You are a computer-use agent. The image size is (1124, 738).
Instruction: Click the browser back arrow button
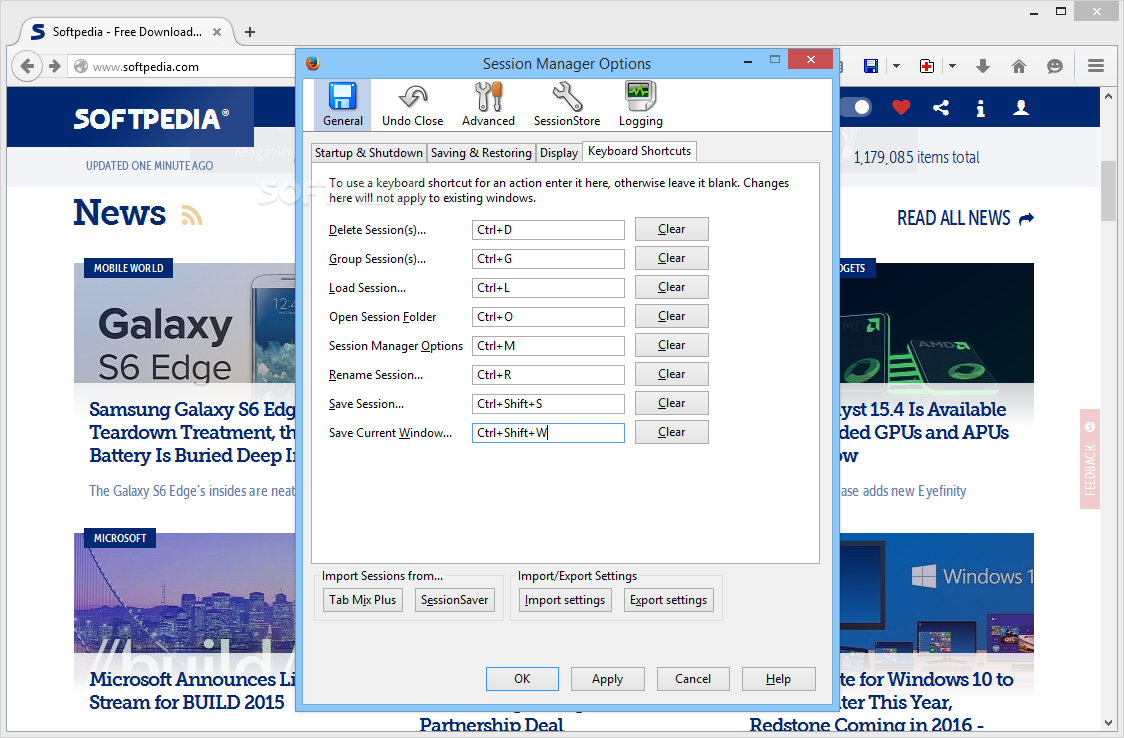(x=27, y=67)
